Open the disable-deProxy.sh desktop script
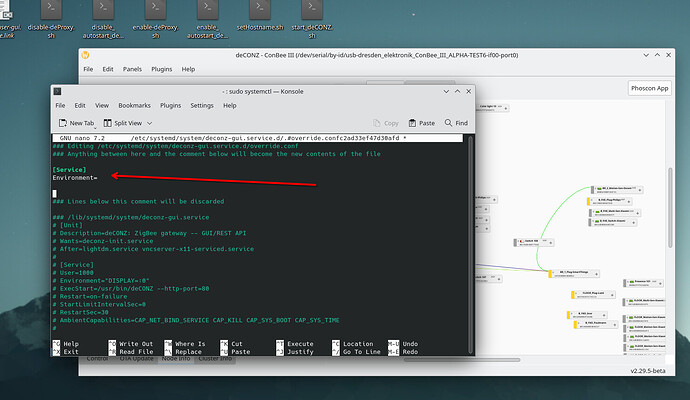Screen dimensions: 690x400 click(51, 20)
